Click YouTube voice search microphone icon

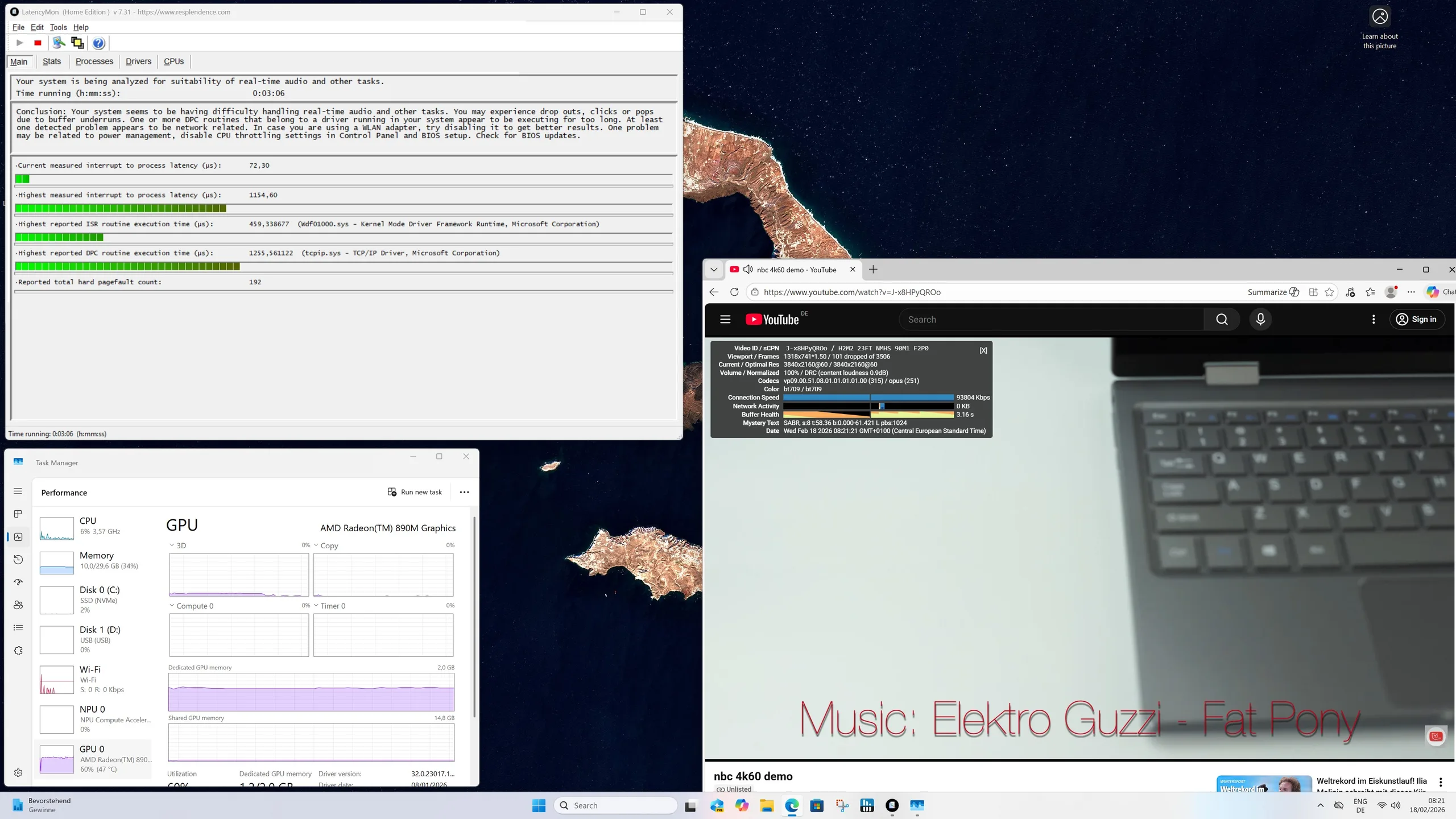[1260, 320]
